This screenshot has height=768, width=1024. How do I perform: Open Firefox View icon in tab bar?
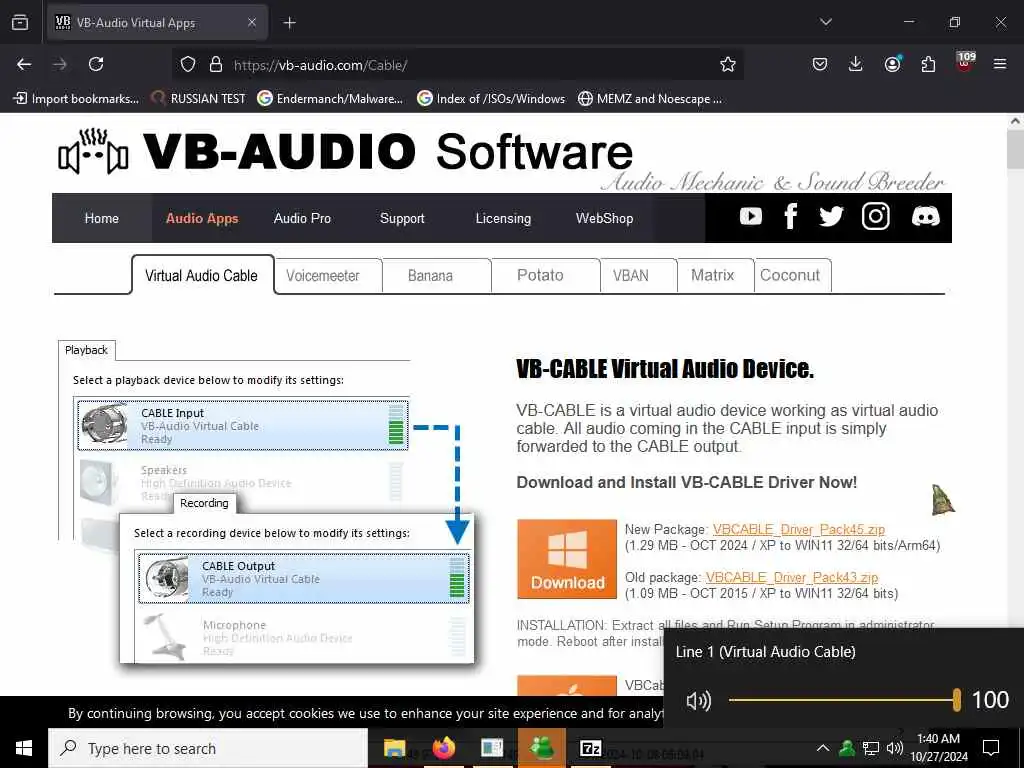[20, 23]
